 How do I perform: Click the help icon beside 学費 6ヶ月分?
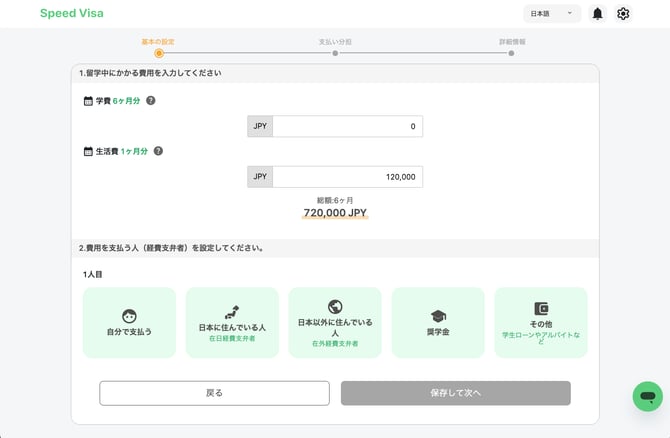(x=151, y=100)
